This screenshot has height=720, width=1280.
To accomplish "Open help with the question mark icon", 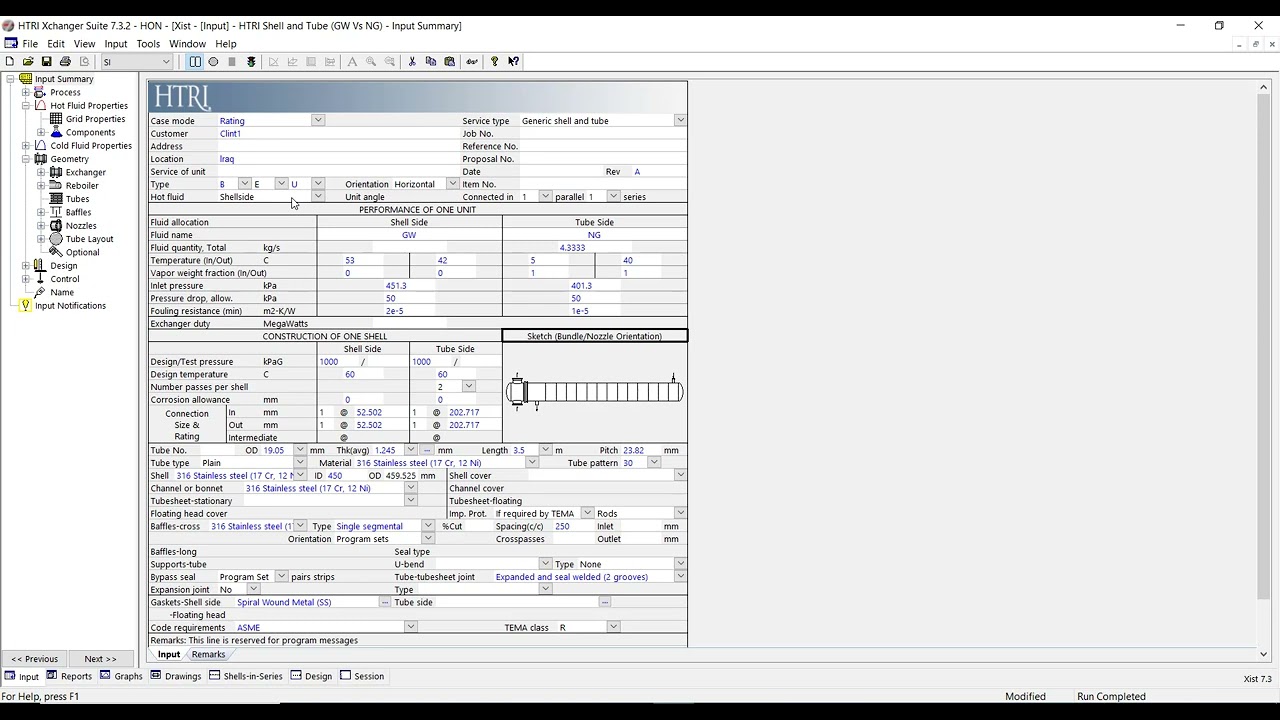I will [494, 62].
